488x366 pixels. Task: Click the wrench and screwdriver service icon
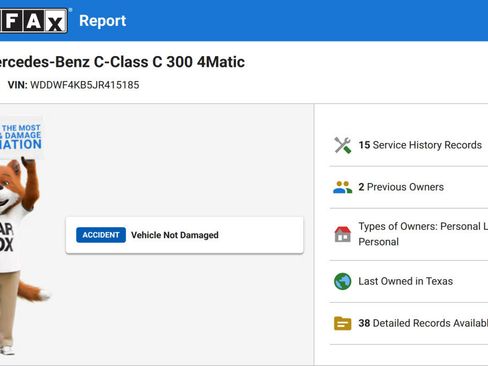(343, 145)
